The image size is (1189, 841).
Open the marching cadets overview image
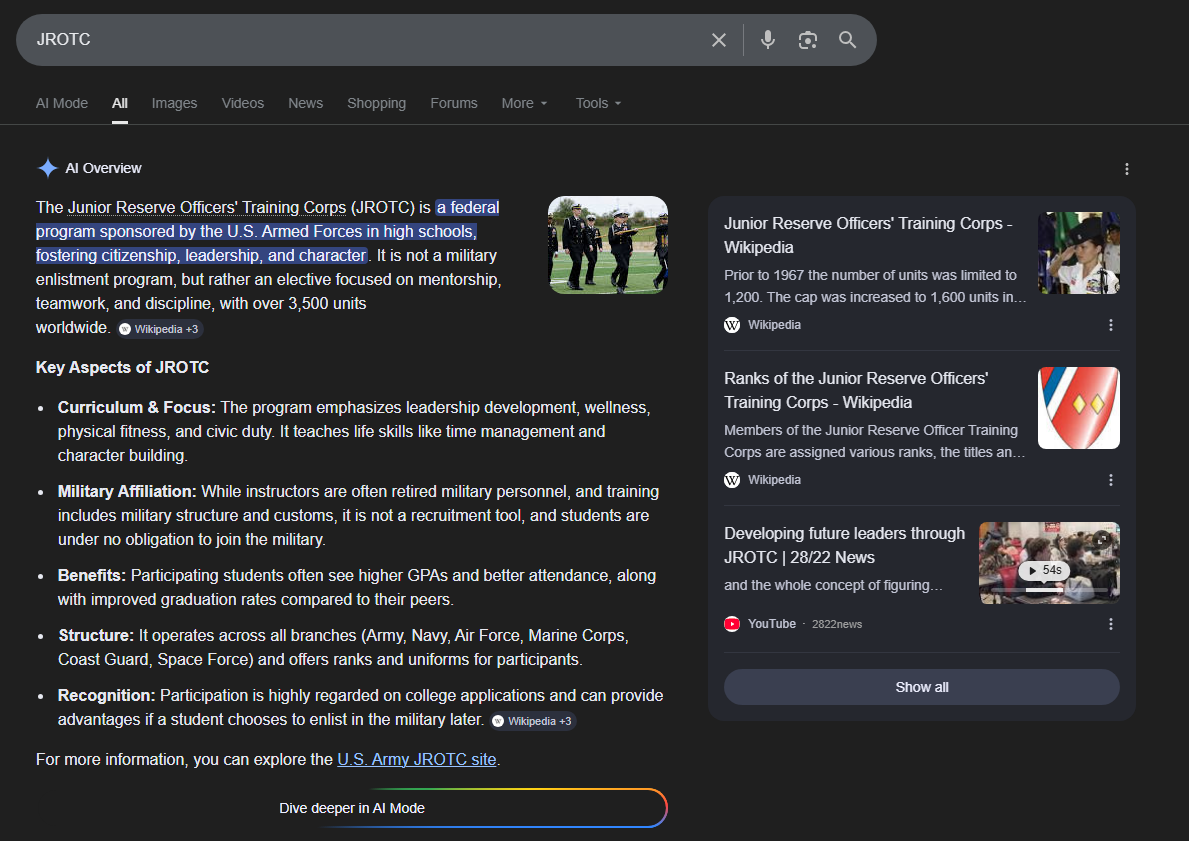coord(608,245)
